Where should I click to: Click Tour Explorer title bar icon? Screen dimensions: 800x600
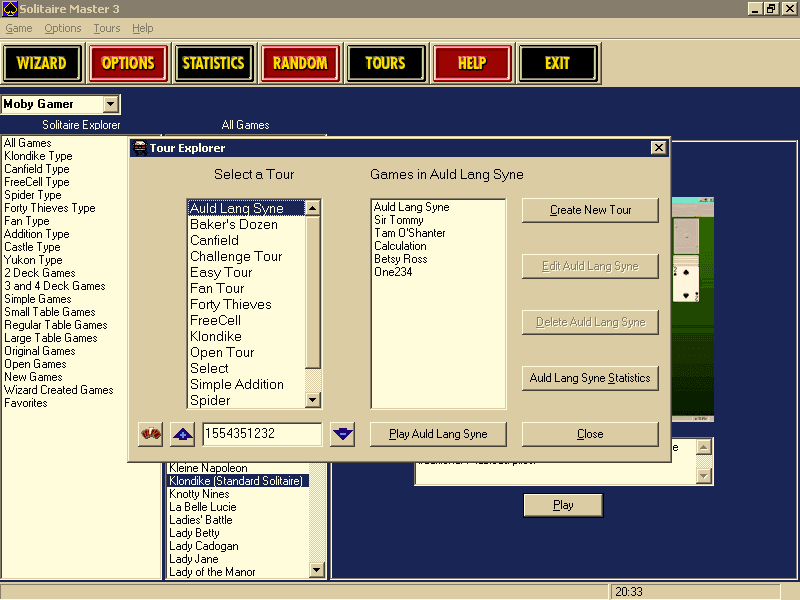point(139,148)
